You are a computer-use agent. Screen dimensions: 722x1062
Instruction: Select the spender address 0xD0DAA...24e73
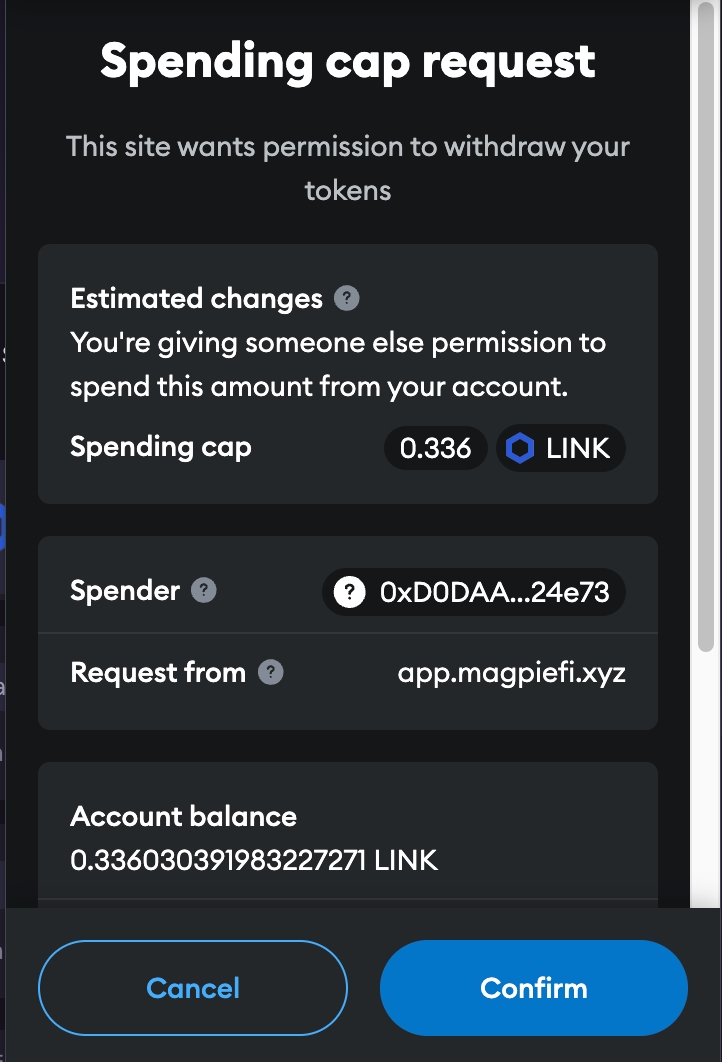(x=494, y=592)
